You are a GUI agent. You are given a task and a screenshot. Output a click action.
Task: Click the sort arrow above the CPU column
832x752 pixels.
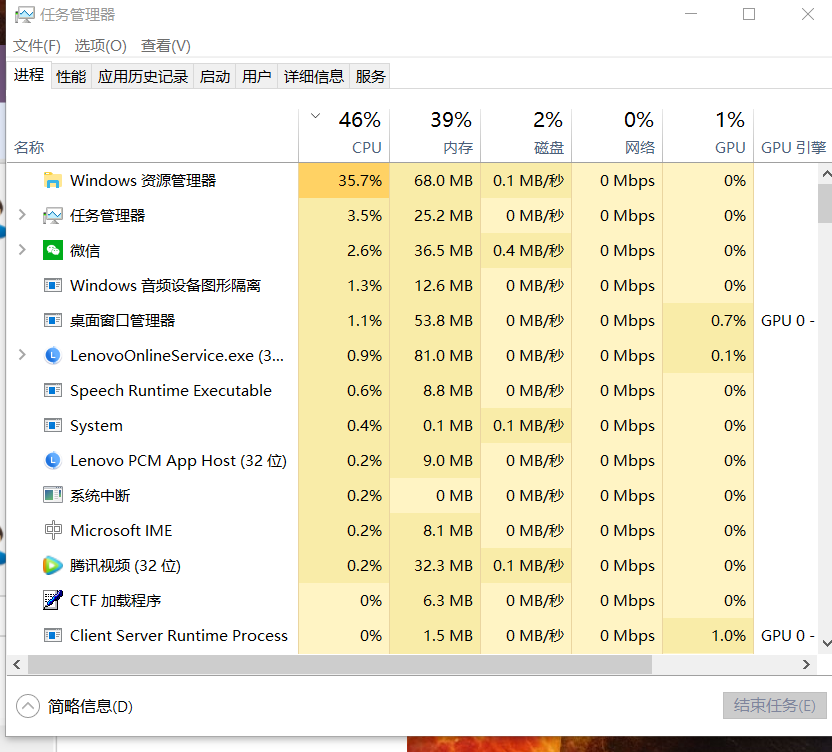315,116
